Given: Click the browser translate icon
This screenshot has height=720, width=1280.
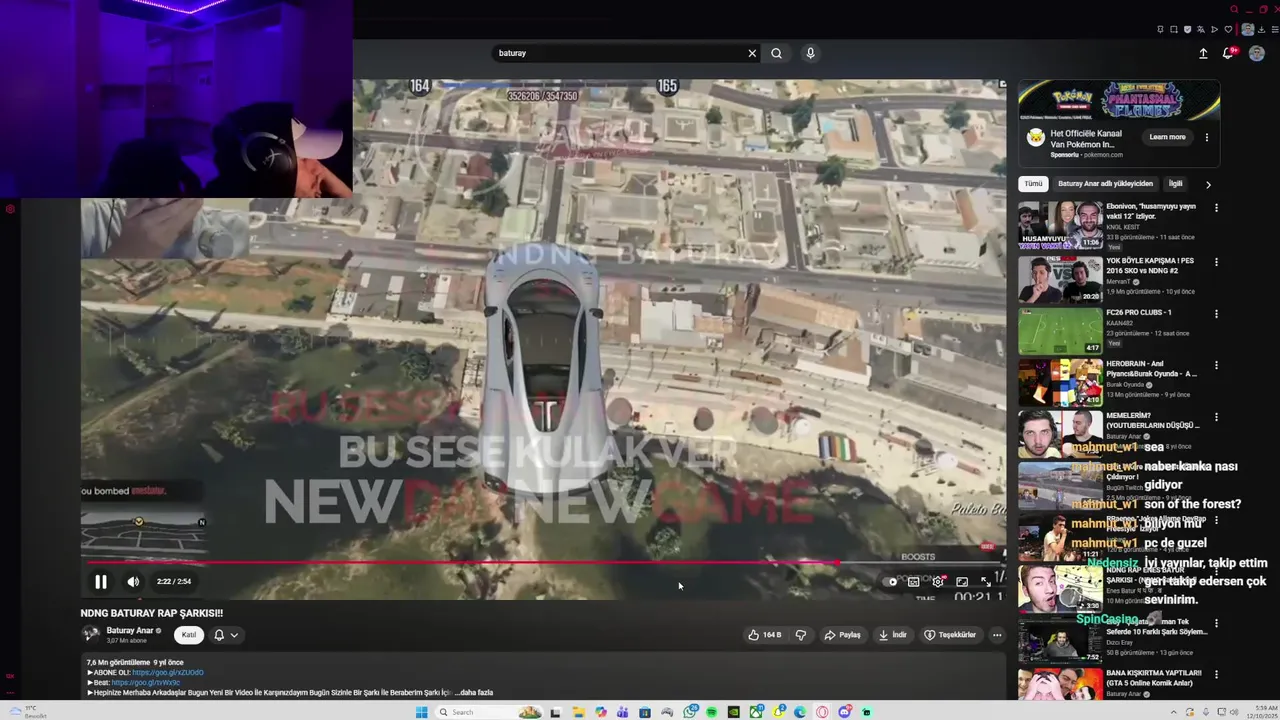Looking at the screenshot, I should 1201,29.
